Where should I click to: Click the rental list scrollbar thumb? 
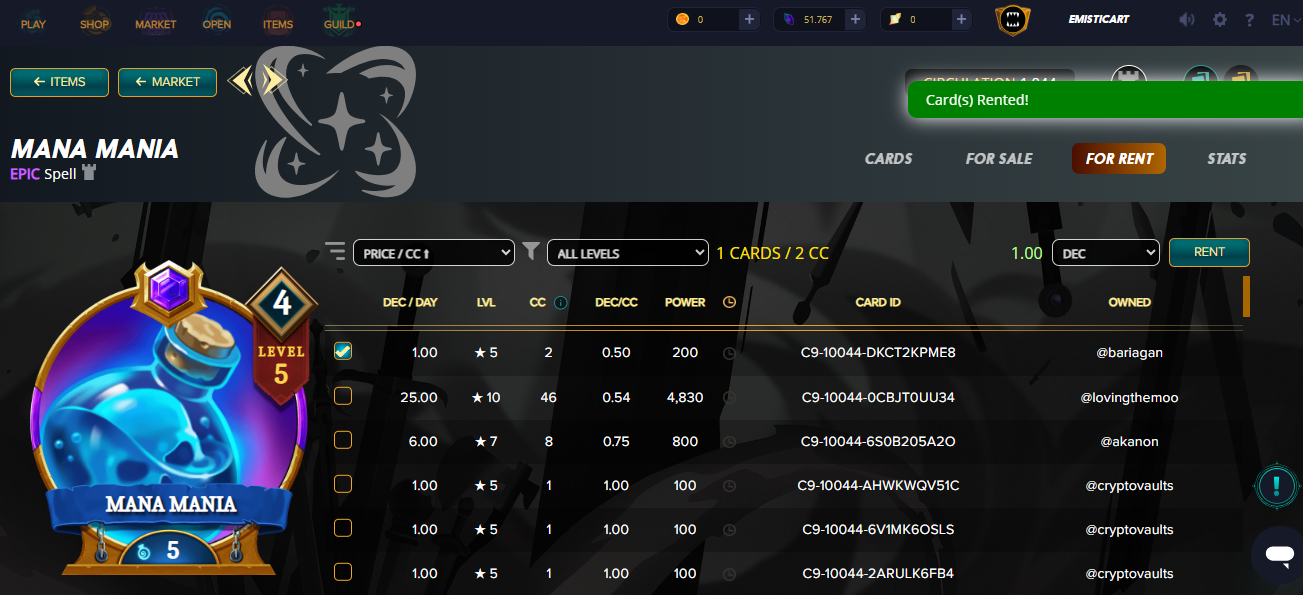(1246, 296)
